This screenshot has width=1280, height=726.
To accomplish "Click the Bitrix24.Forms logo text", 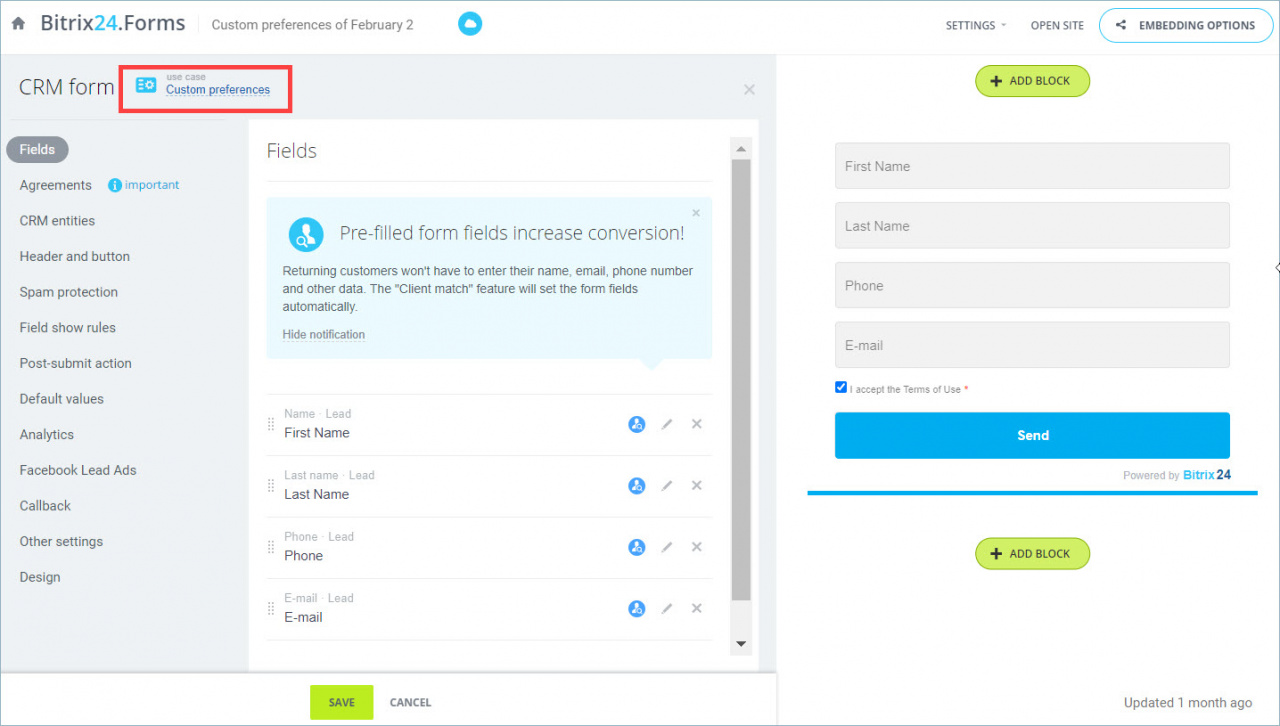I will 112,24.
